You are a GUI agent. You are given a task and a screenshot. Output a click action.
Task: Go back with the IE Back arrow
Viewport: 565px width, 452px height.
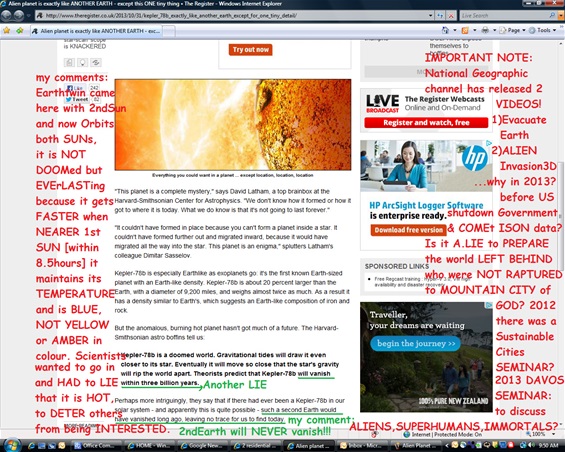[x=6, y=15]
